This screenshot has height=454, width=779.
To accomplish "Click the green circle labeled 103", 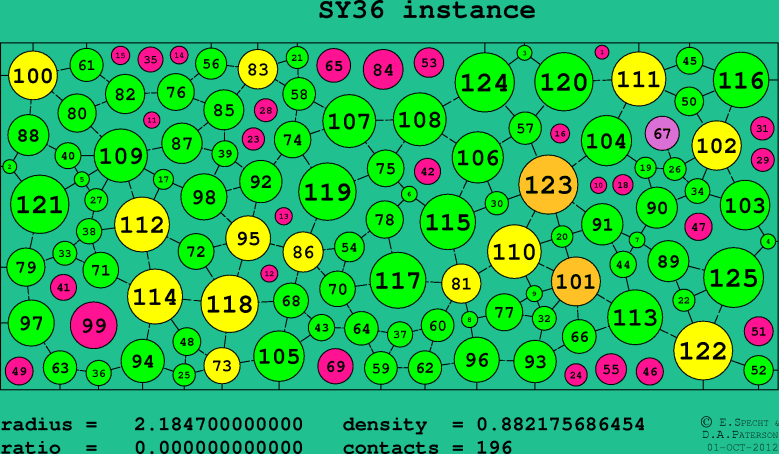I will (745, 205).
